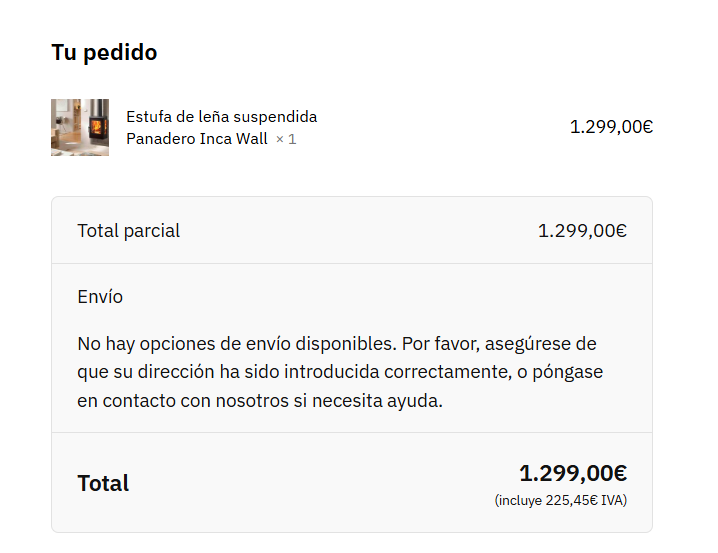Click the product price 1.299,00€
This screenshot has height=553, width=718.
[x=611, y=127]
